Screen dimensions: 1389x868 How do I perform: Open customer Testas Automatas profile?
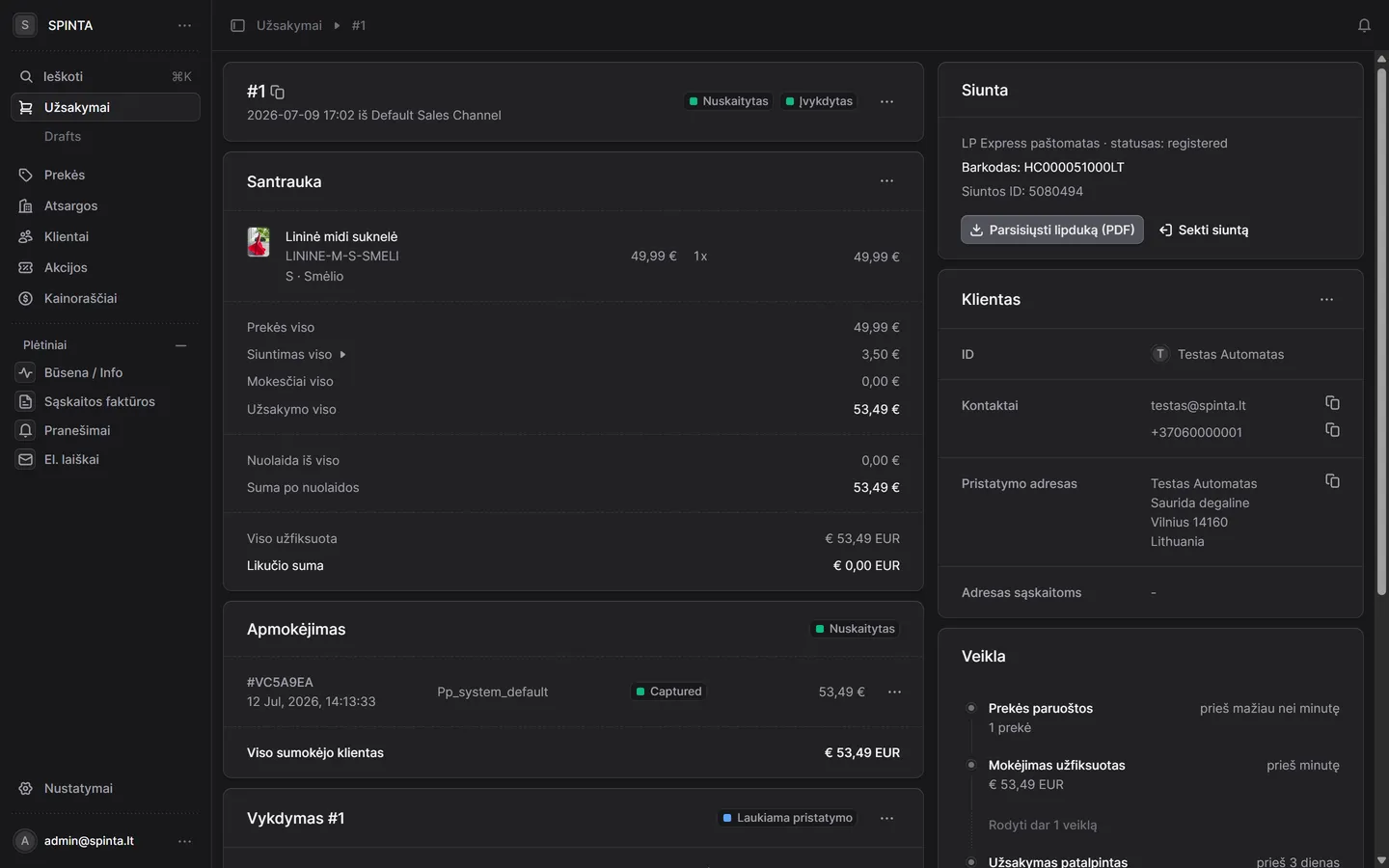tap(1218, 354)
